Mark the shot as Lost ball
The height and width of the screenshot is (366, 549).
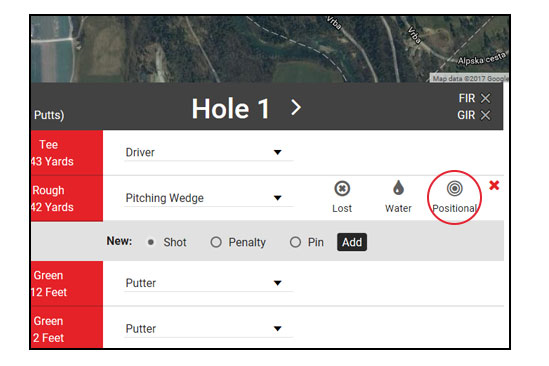click(342, 189)
